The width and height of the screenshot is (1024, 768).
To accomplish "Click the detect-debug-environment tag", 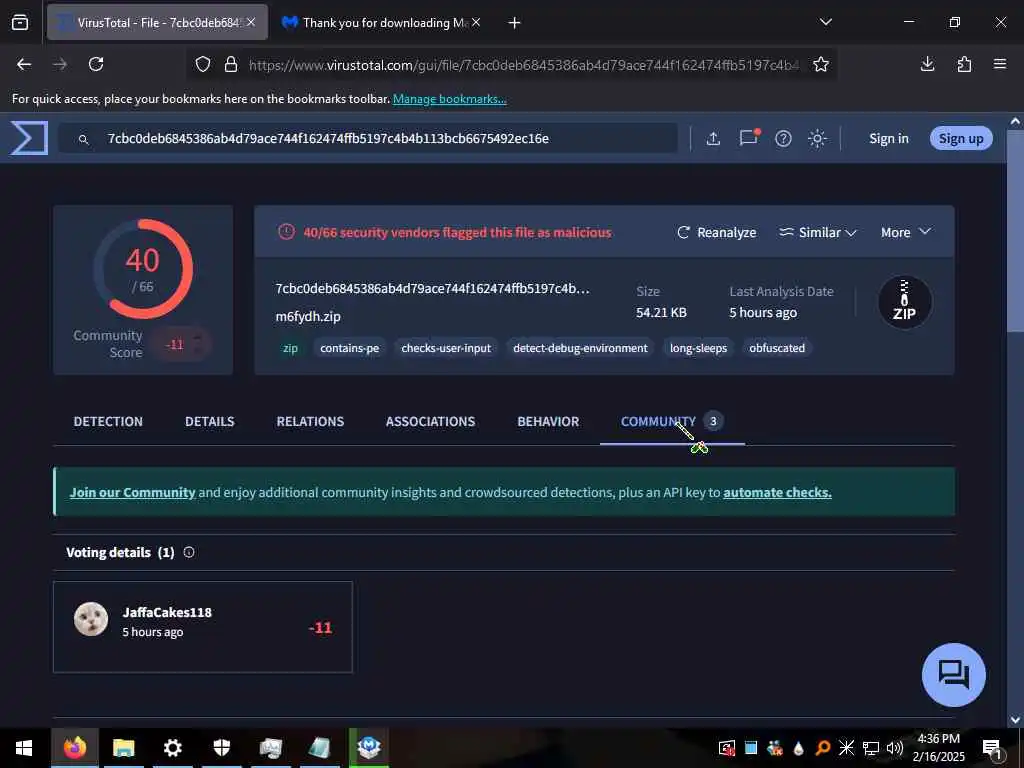I will click(x=580, y=348).
